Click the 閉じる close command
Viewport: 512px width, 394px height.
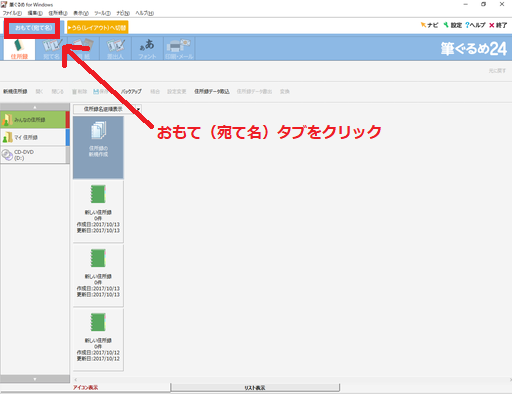[x=57, y=91]
